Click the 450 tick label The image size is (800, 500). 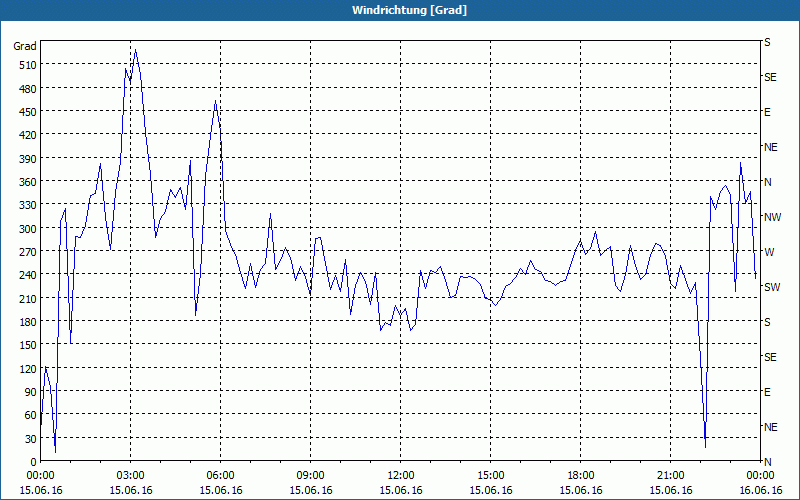pos(28,112)
